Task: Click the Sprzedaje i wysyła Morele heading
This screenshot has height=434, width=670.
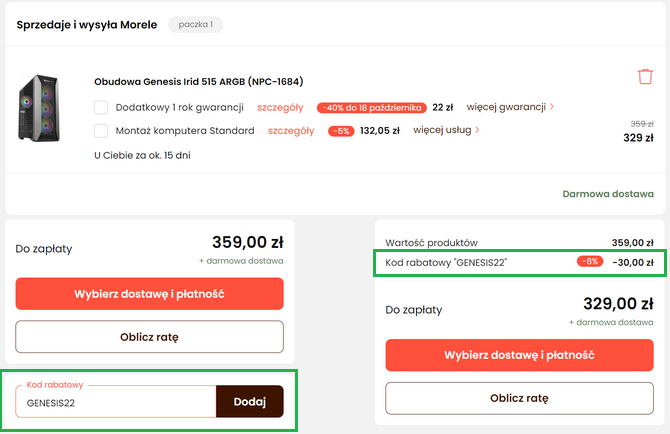Action: coord(87,25)
